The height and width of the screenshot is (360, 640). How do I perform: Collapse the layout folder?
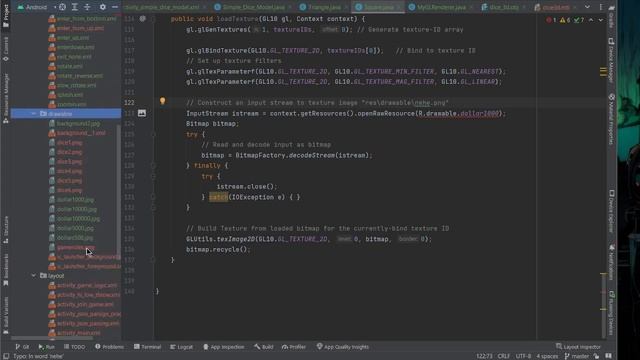(33, 276)
